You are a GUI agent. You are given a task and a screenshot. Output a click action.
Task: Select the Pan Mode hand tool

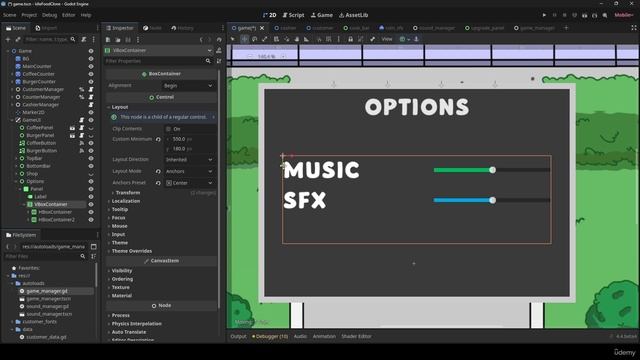click(296, 39)
